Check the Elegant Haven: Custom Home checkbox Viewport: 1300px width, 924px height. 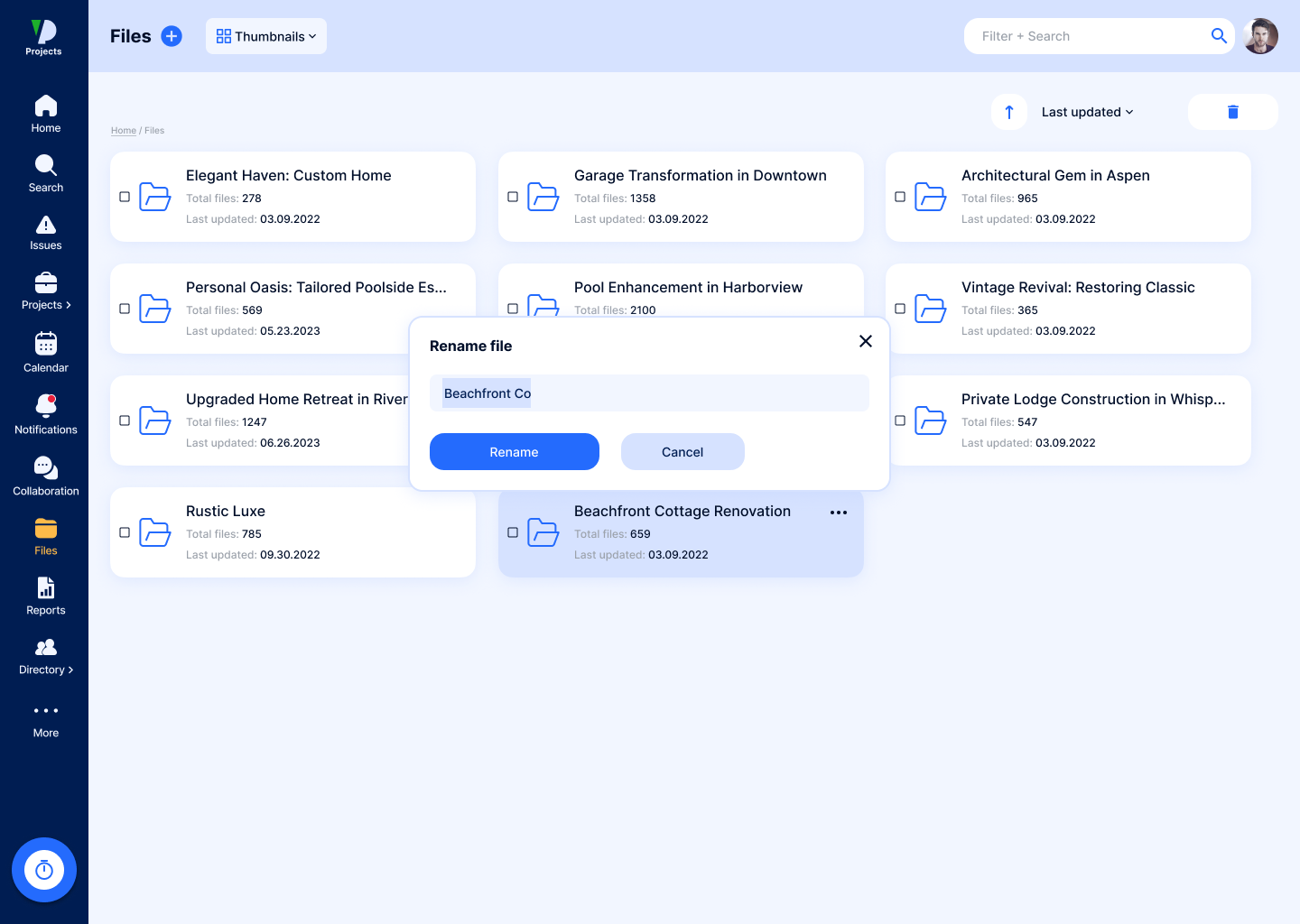click(x=125, y=197)
